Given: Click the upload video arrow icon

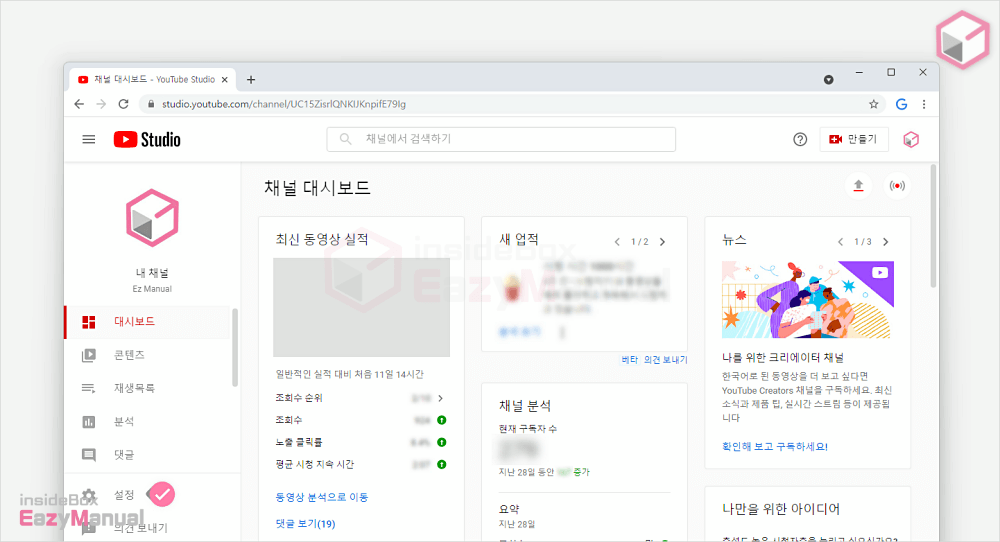Looking at the screenshot, I should click(x=858, y=186).
